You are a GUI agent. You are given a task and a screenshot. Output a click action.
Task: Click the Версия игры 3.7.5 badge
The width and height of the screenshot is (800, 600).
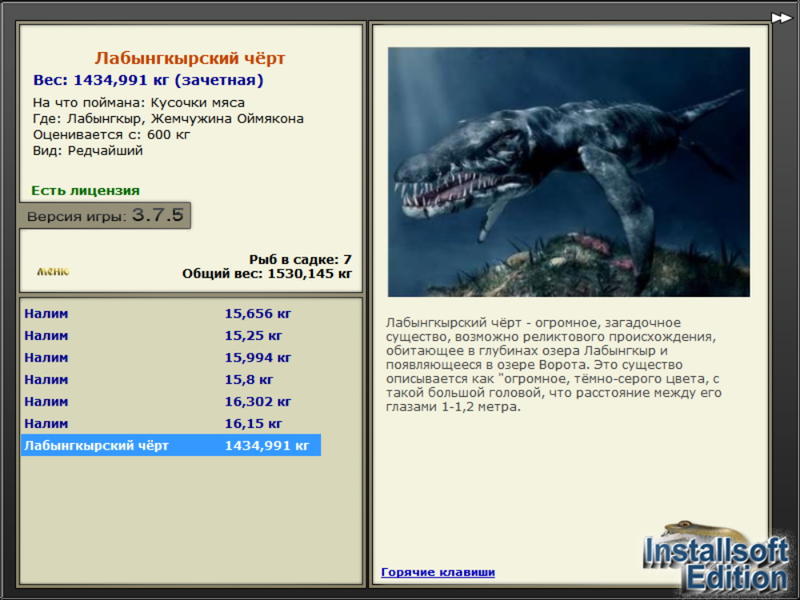coord(105,216)
